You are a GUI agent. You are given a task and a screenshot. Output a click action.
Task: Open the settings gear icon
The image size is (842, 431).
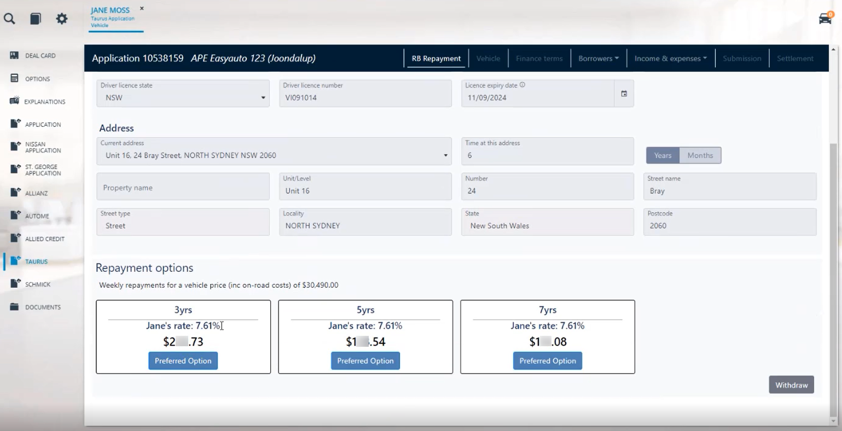click(x=62, y=19)
